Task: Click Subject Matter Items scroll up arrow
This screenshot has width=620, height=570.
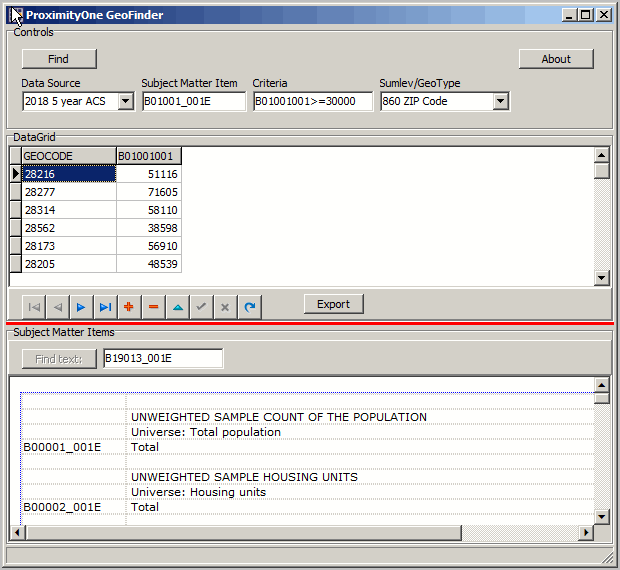Action: coord(601,385)
